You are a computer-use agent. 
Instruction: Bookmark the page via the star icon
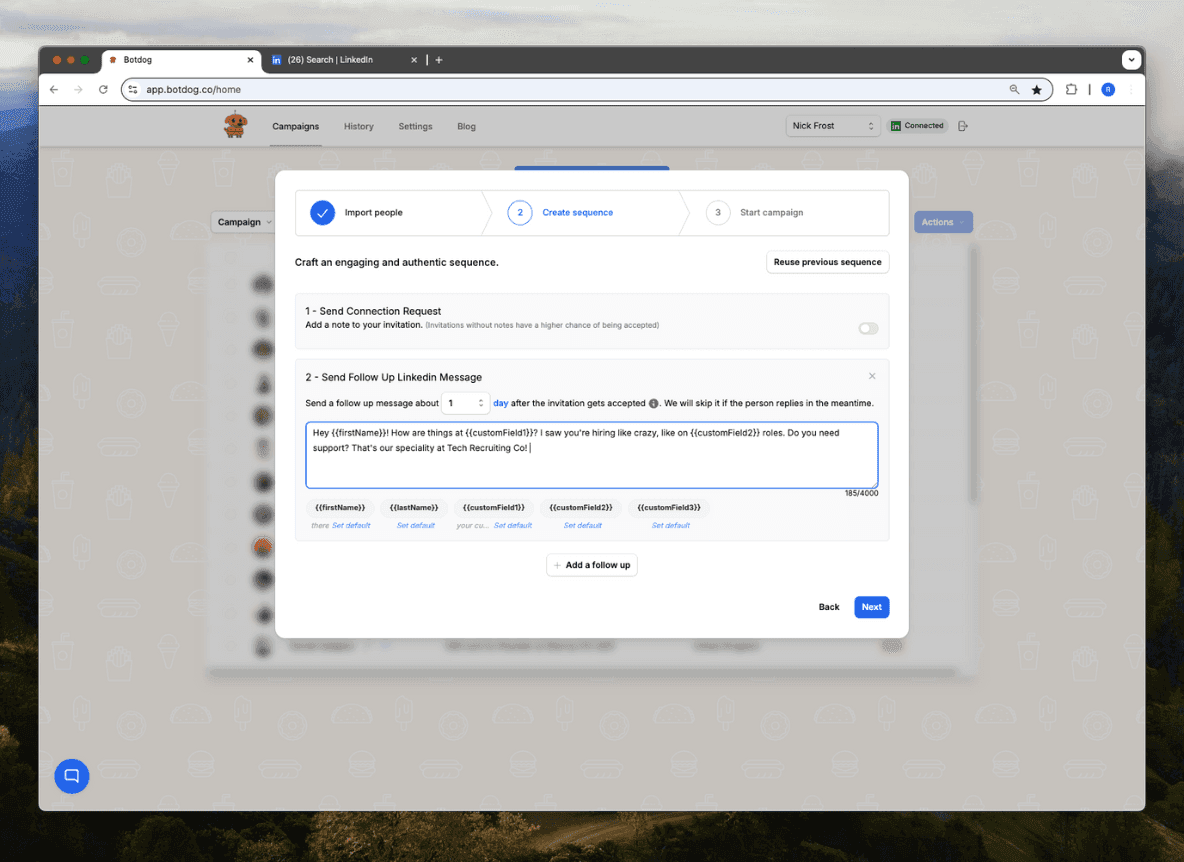[x=1037, y=89]
